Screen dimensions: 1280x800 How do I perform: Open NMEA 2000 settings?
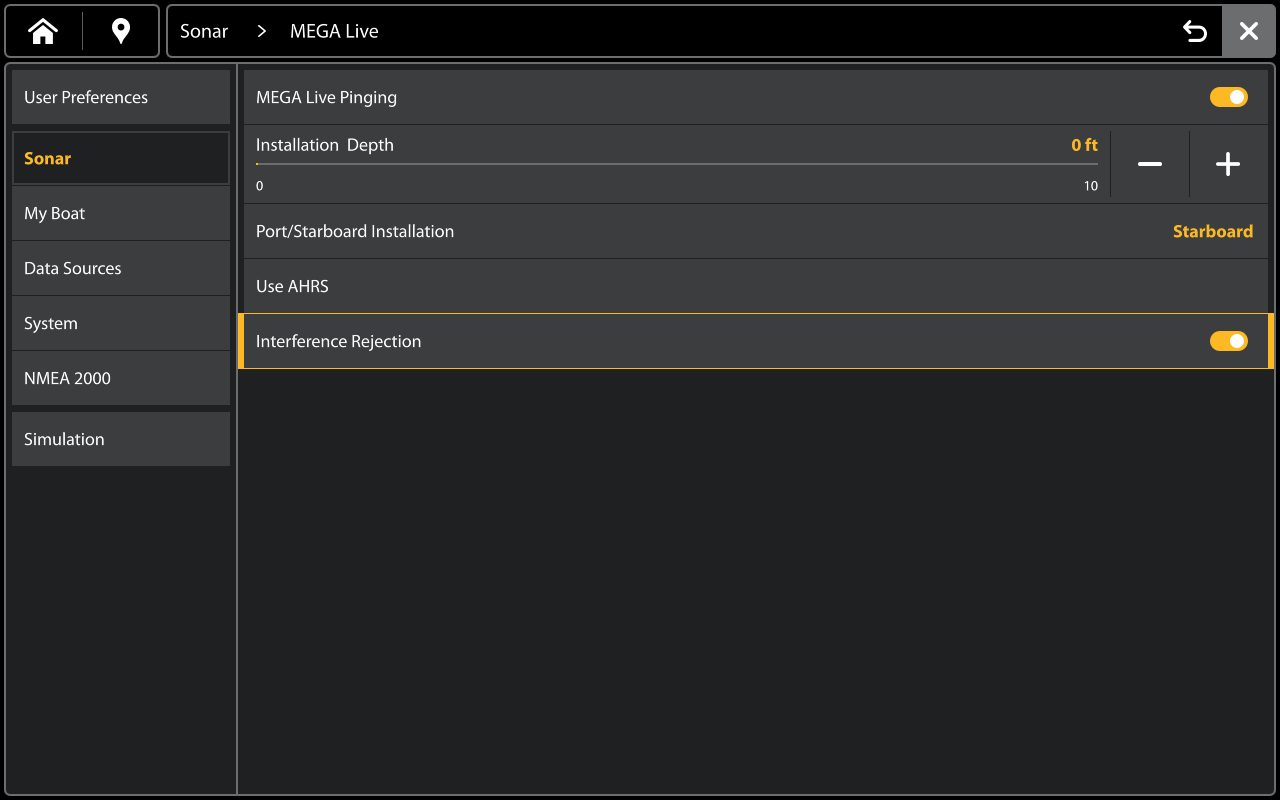121,378
